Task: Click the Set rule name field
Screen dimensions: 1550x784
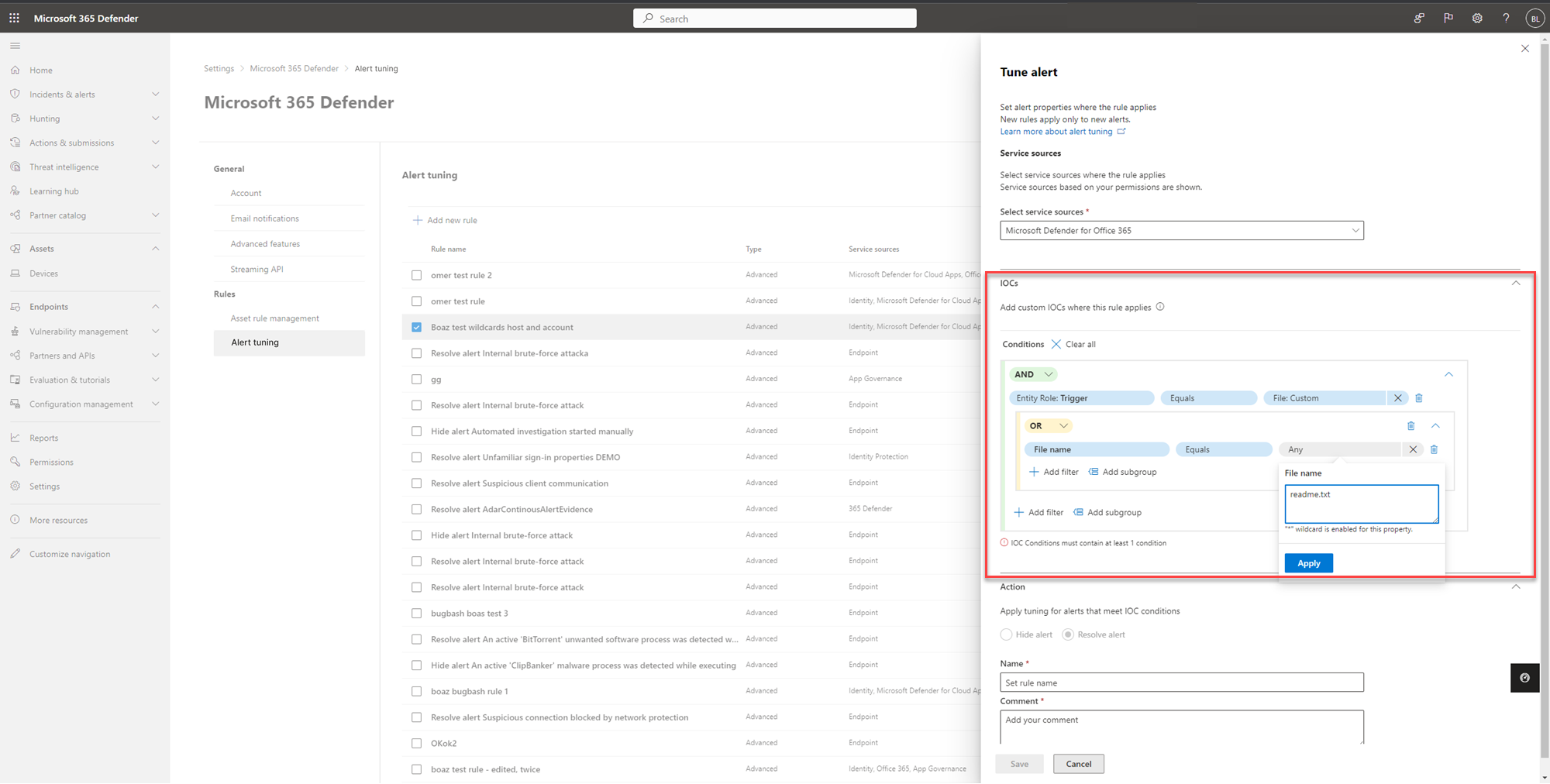Action: [x=1181, y=683]
